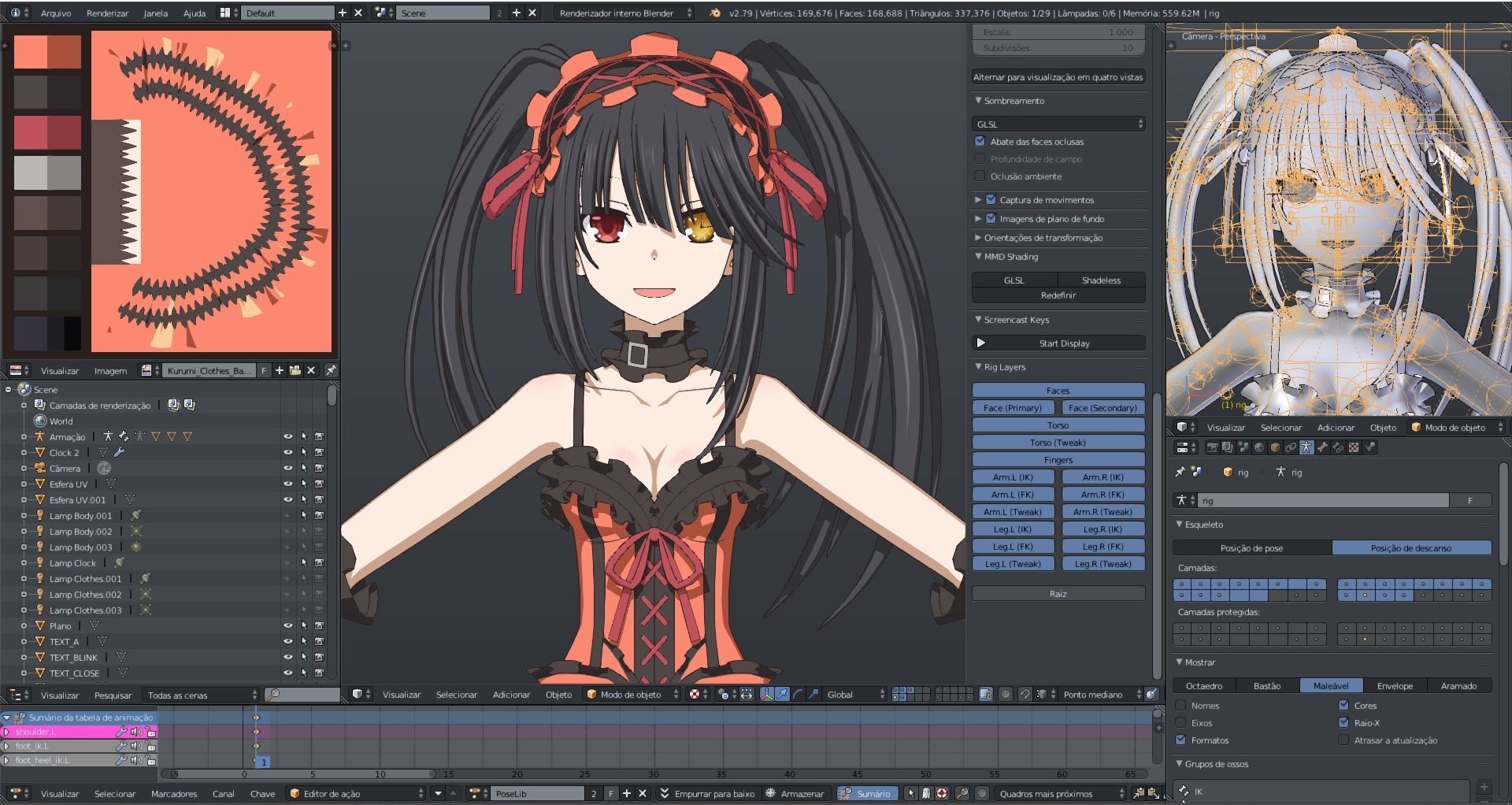The image size is (1512, 805).
Task: Click the pin icon in properties breadcrumb
Action: 1180,472
